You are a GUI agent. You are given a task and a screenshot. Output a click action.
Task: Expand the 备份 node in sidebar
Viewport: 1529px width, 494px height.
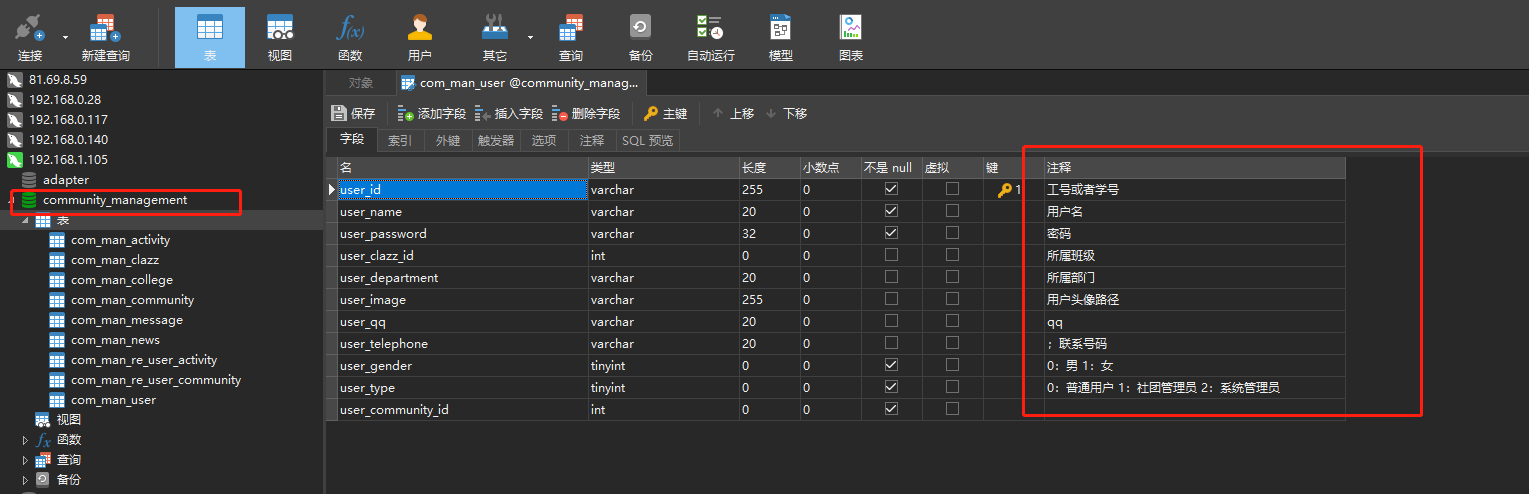[26, 480]
